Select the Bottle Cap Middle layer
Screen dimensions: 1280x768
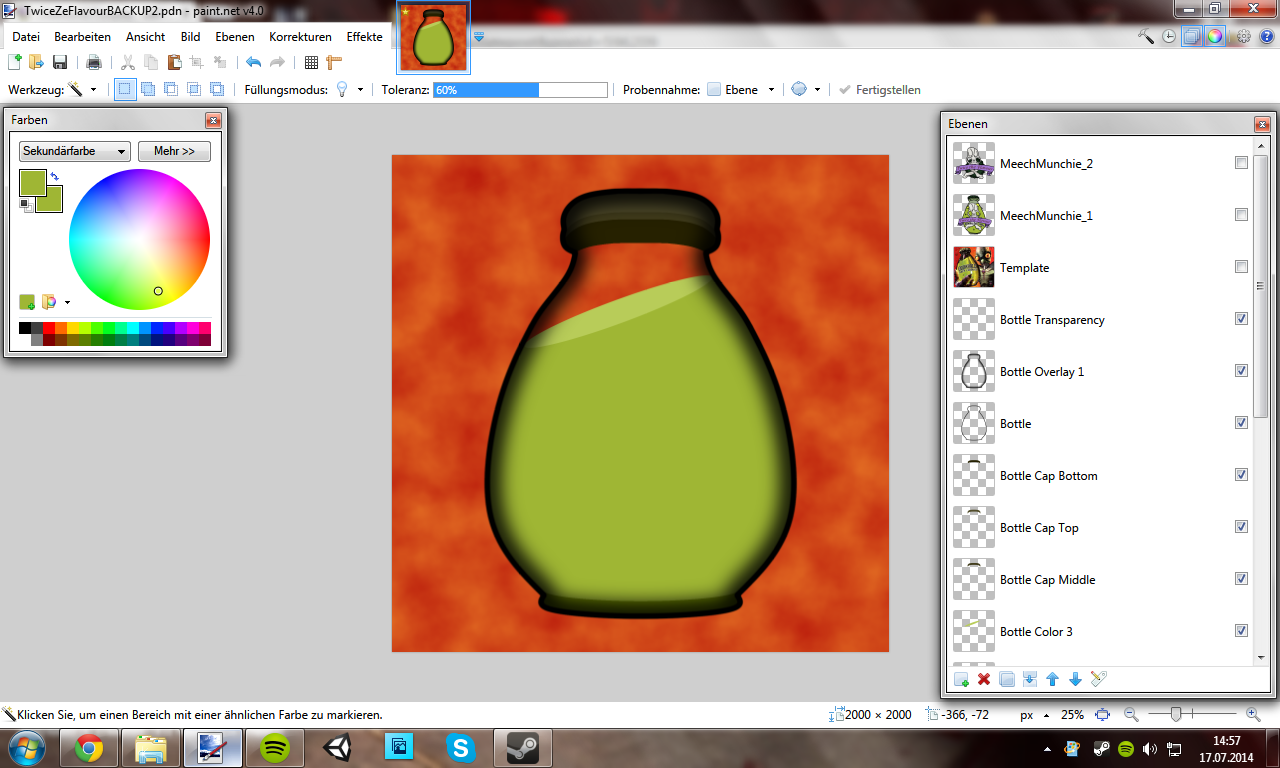(x=1047, y=580)
